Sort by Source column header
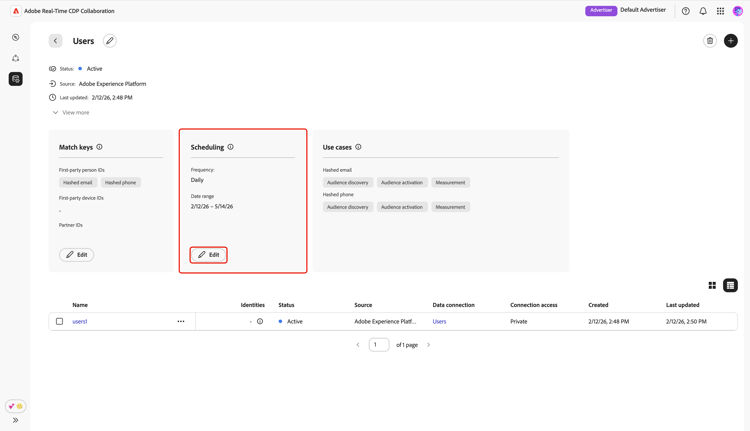Viewport: 750px width, 431px height. pyautogui.click(x=363, y=305)
